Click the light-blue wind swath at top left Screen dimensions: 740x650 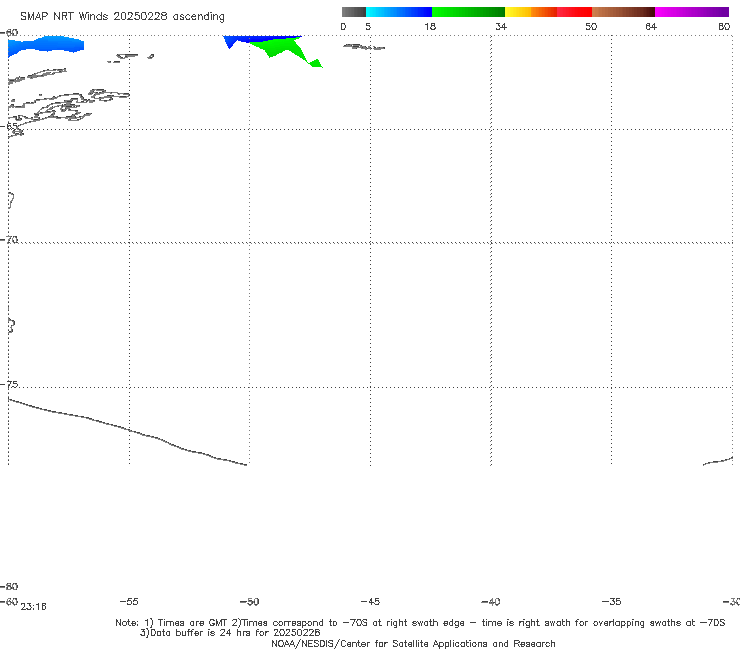[46, 45]
